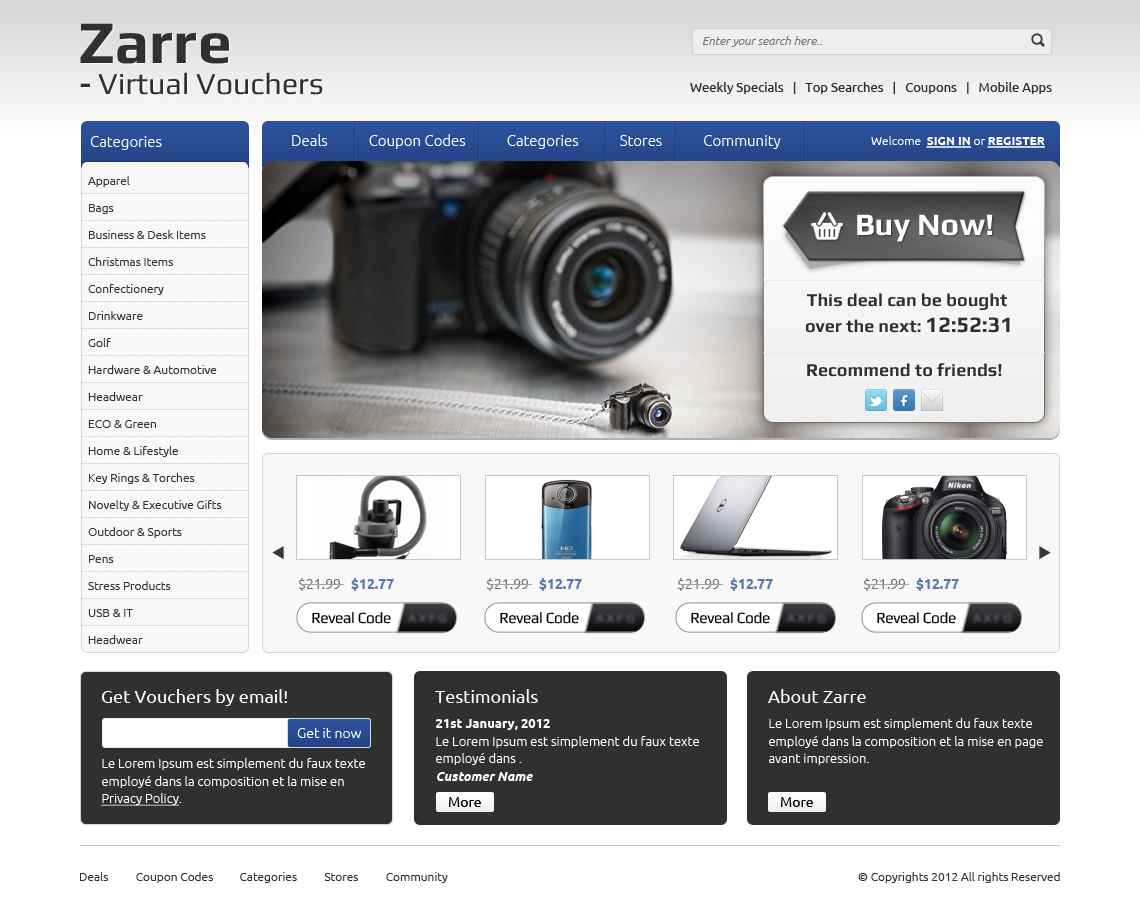Select ECO & Green category

pyautogui.click(x=164, y=424)
